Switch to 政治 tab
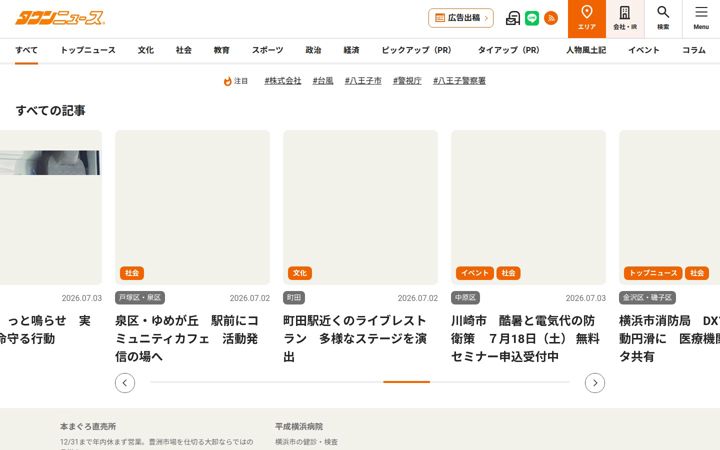Image resolution: width=720 pixels, height=450 pixels. click(313, 50)
